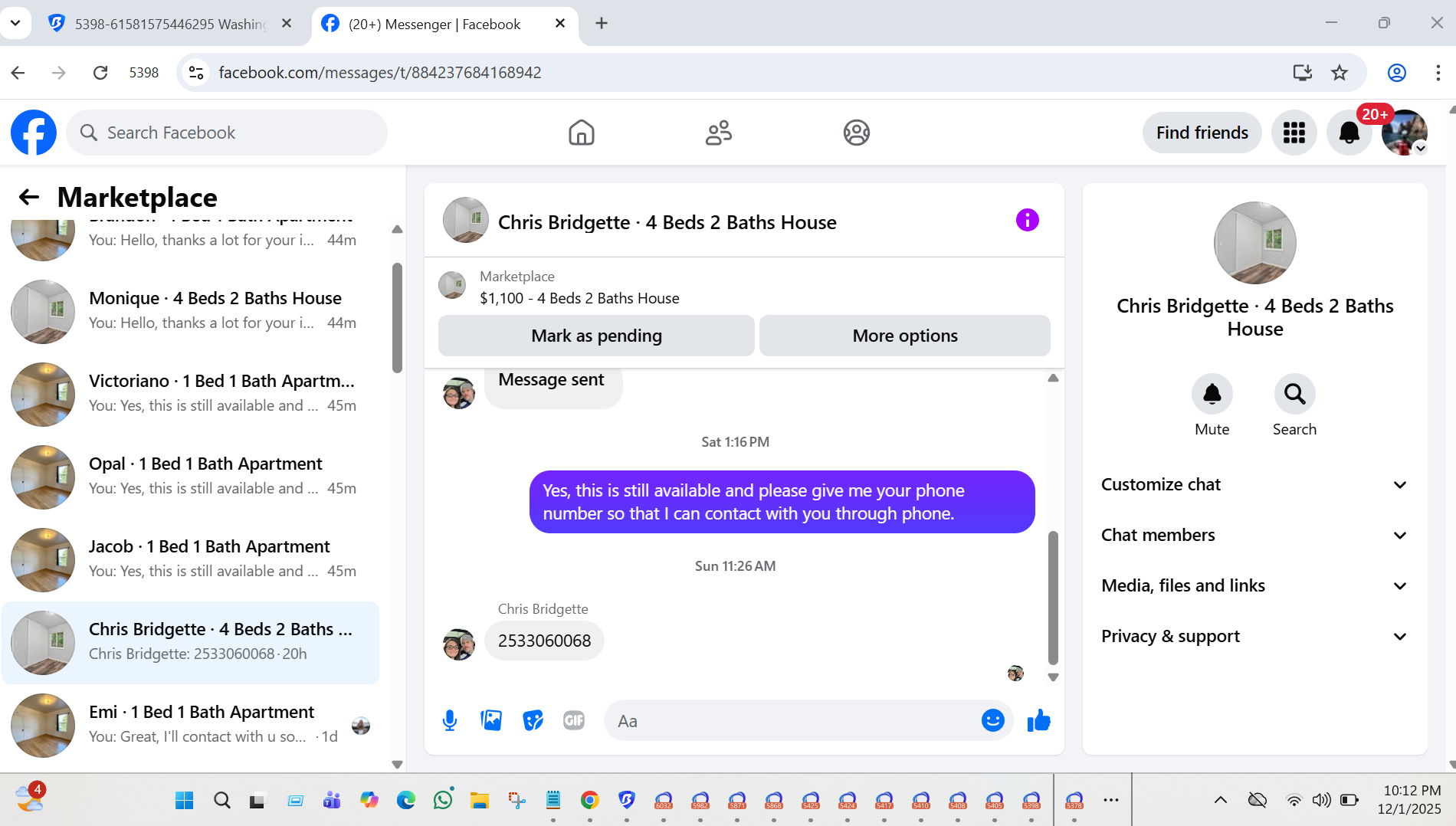The image size is (1456, 826).
Task: View site information icon in address bar
Action: tap(196, 73)
